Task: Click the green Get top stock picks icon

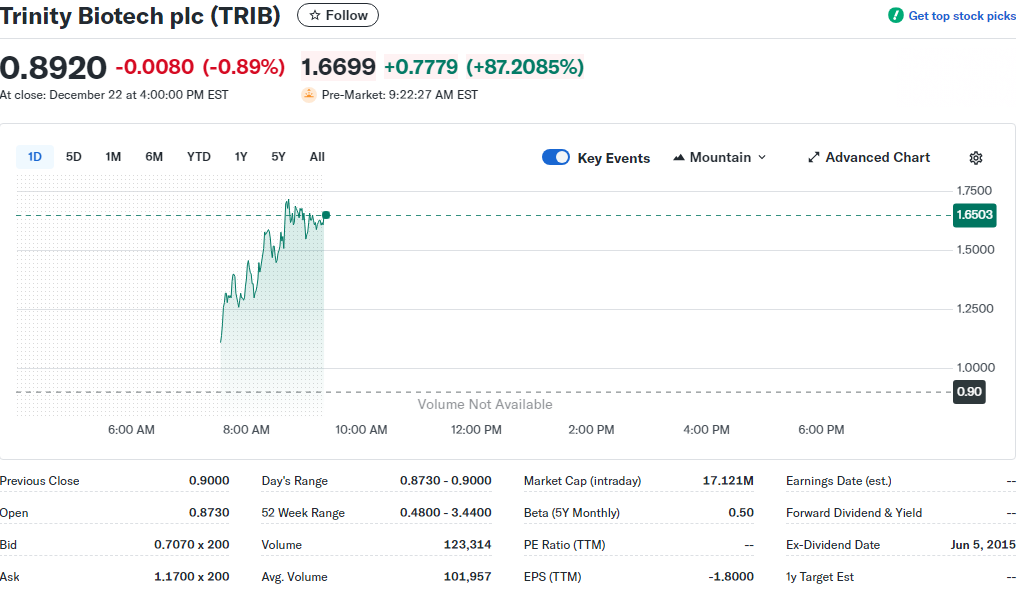Action: tap(896, 15)
